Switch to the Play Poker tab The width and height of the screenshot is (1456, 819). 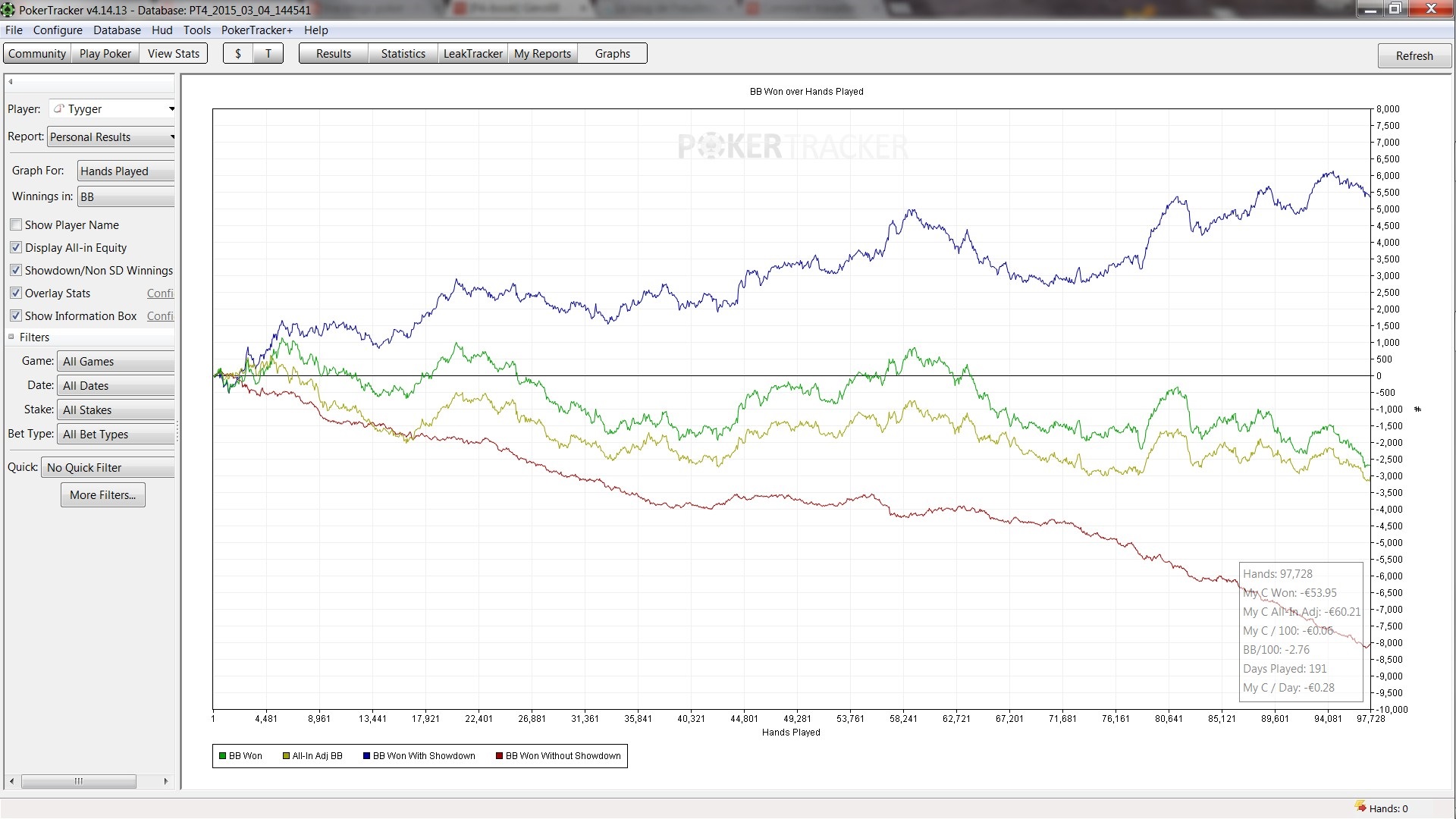click(x=105, y=54)
